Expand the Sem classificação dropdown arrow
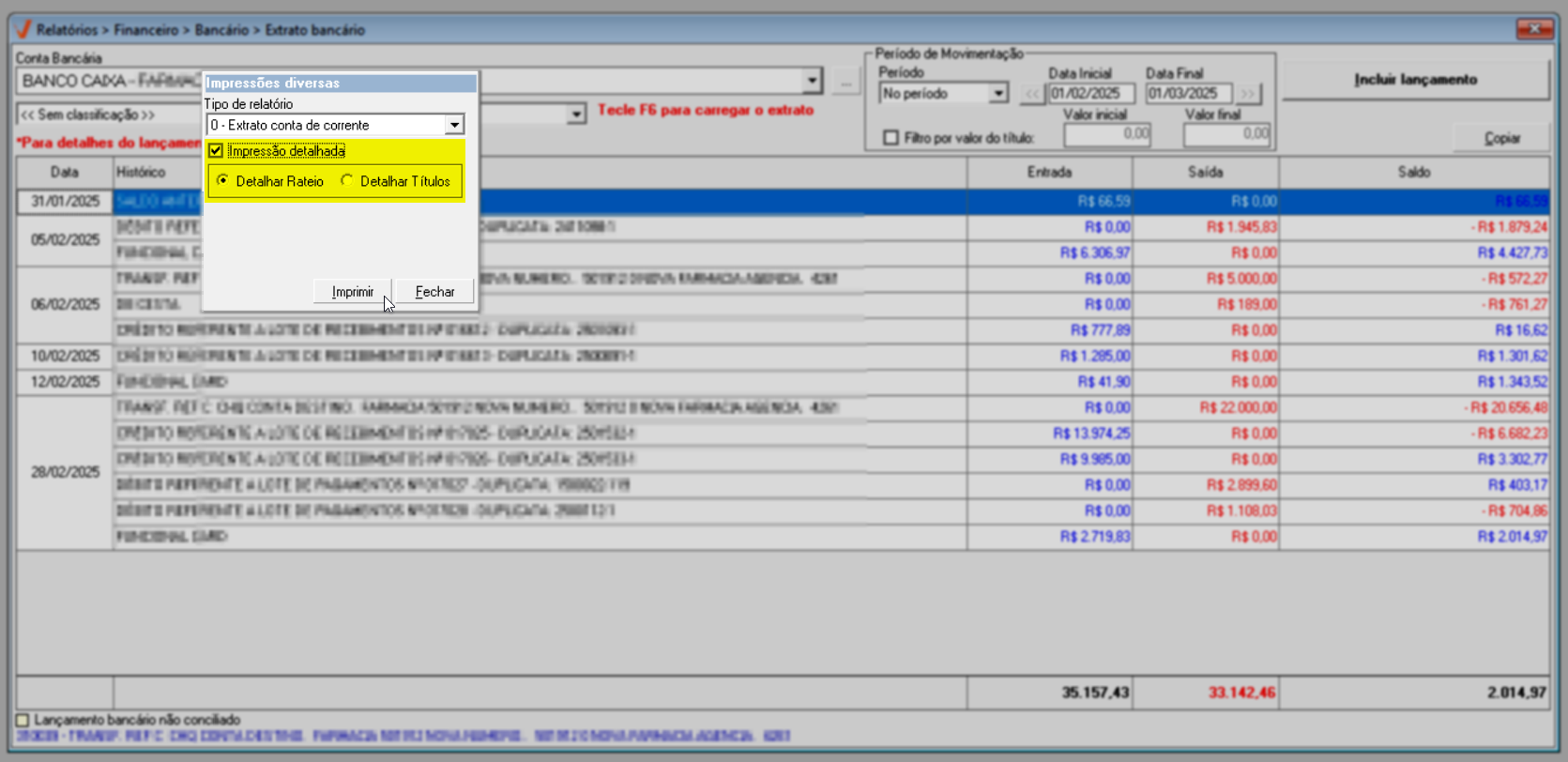This screenshot has height=762, width=1568. click(x=576, y=114)
